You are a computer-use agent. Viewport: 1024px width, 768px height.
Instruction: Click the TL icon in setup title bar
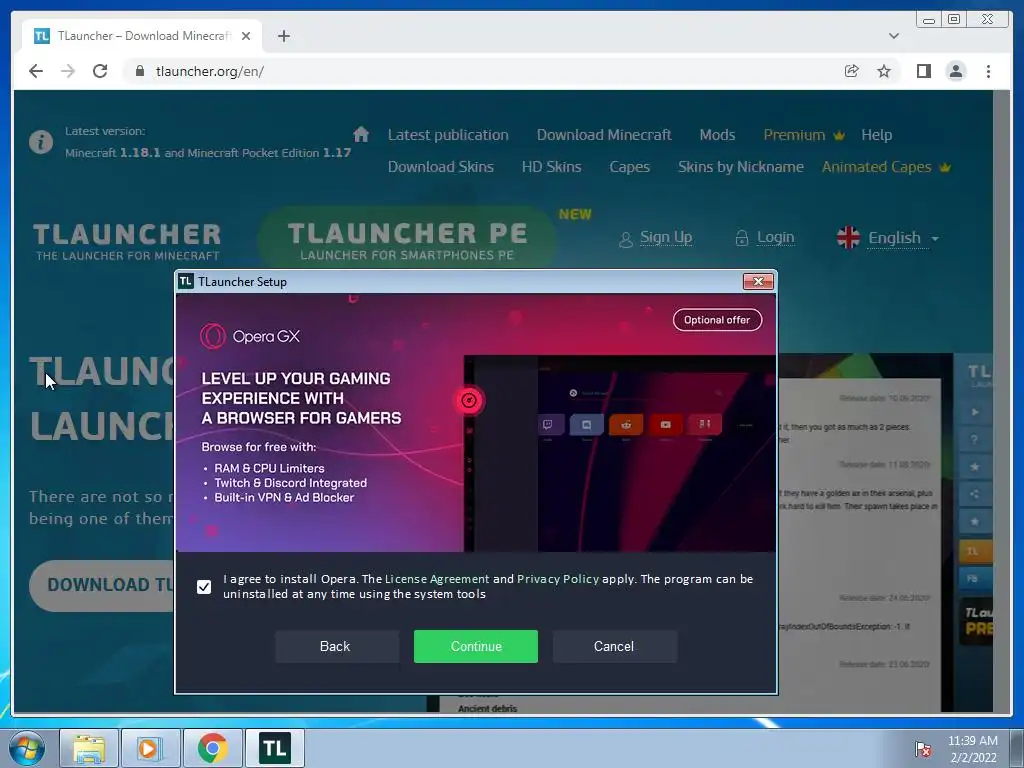[185, 281]
